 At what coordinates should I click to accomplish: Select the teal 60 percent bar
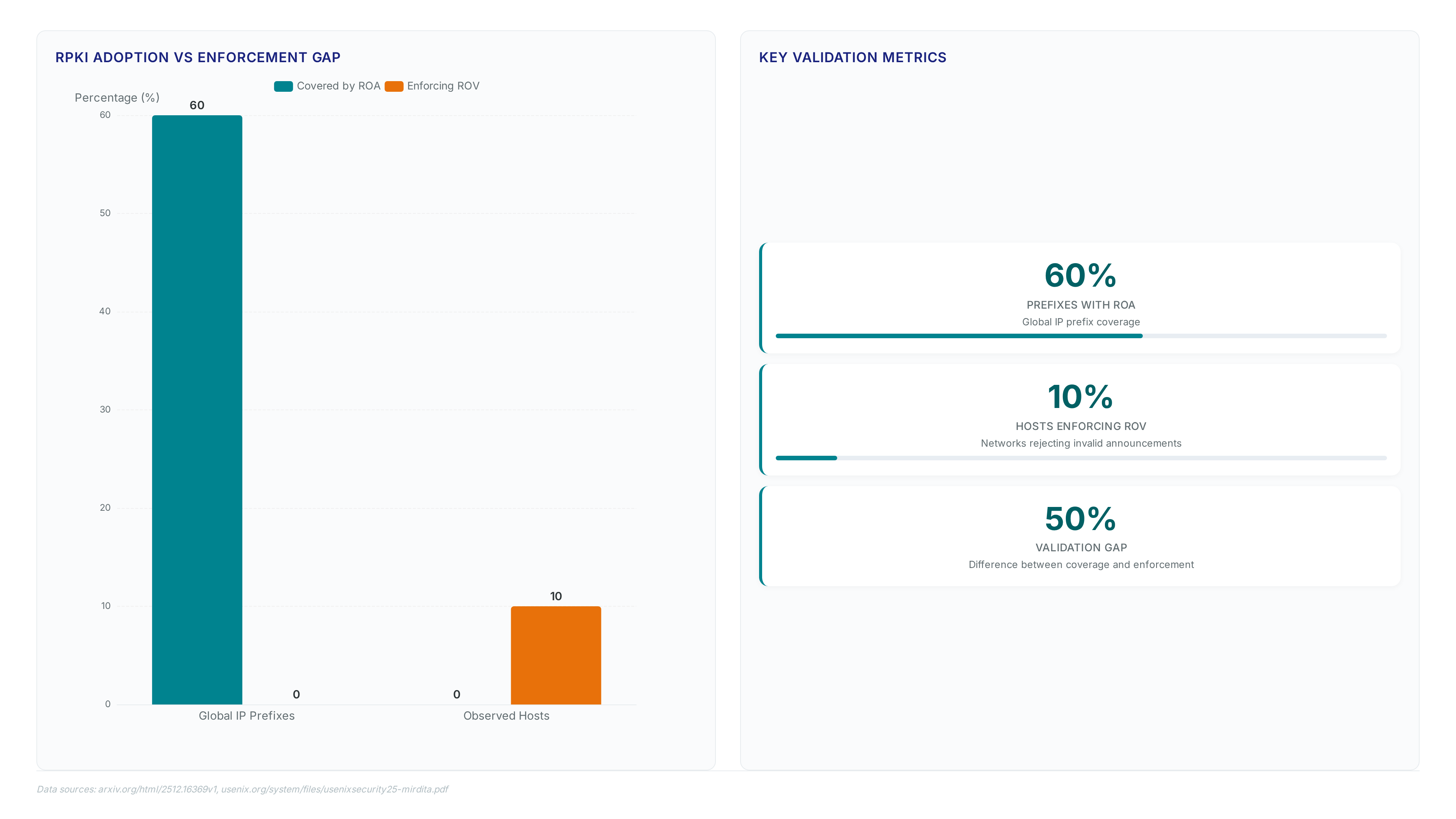pos(197,410)
